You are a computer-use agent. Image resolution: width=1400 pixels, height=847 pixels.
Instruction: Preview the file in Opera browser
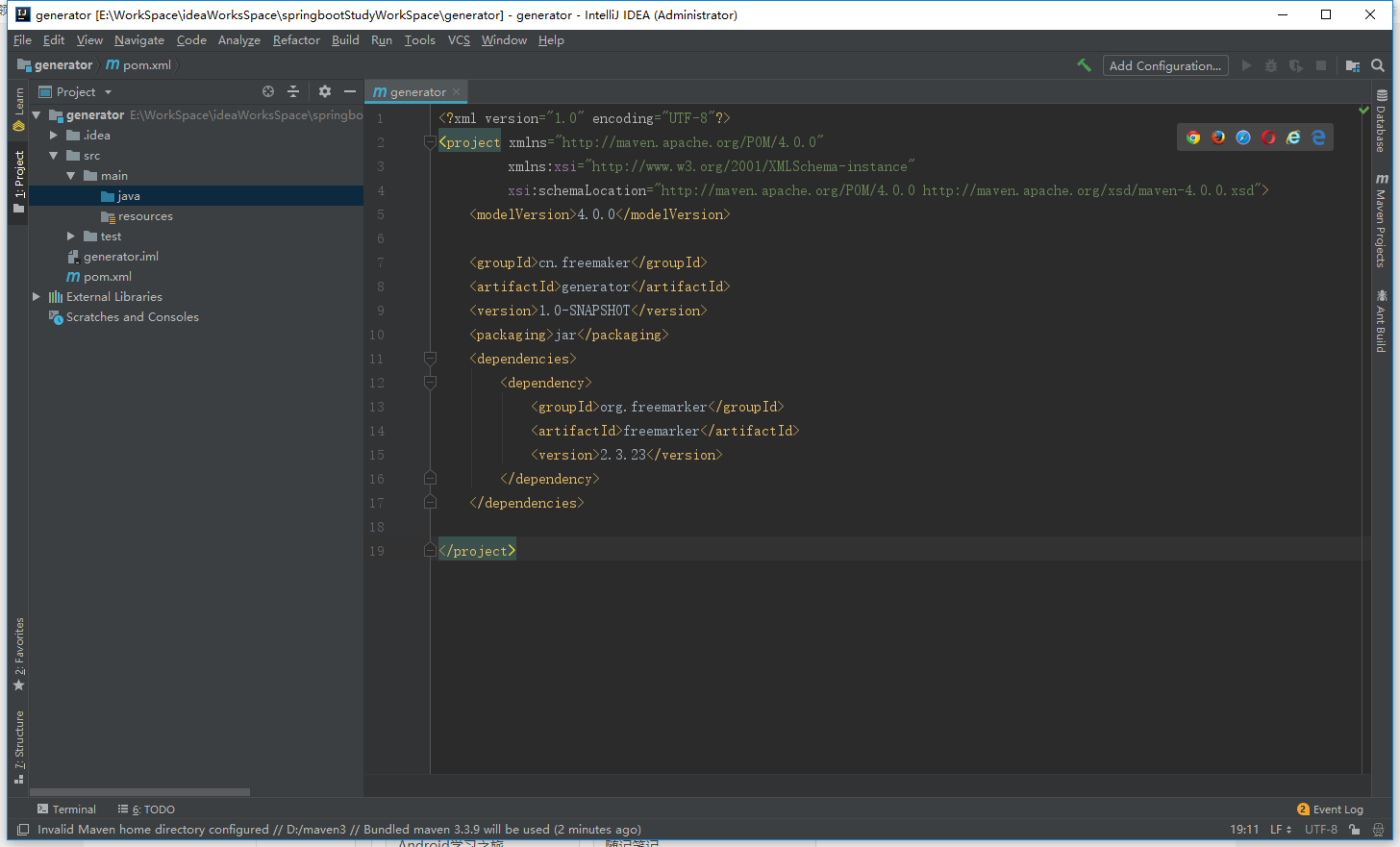1268,137
